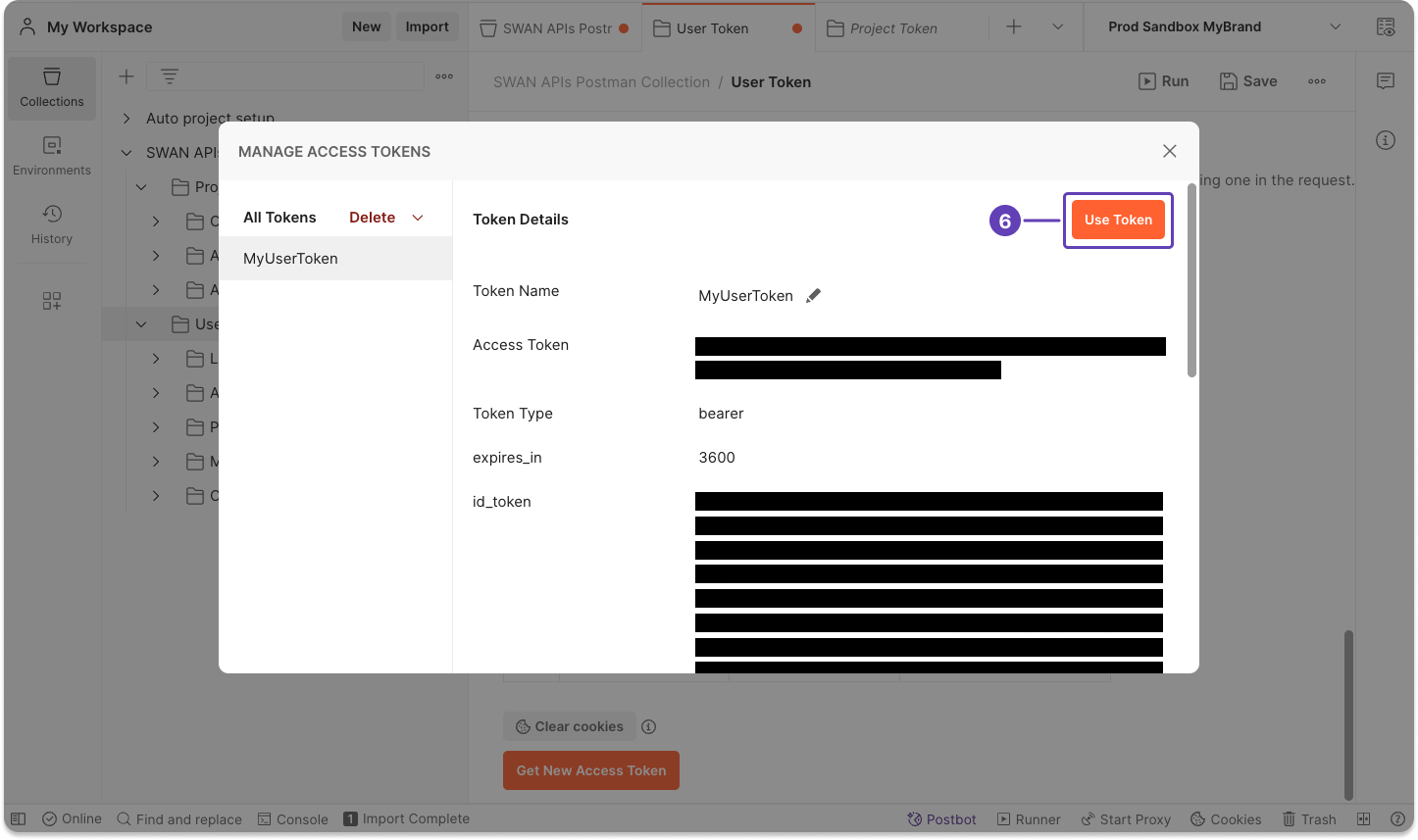Click Start Proxy in the status bar
The width and height of the screenshot is (1418, 840).
pos(1126,818)
